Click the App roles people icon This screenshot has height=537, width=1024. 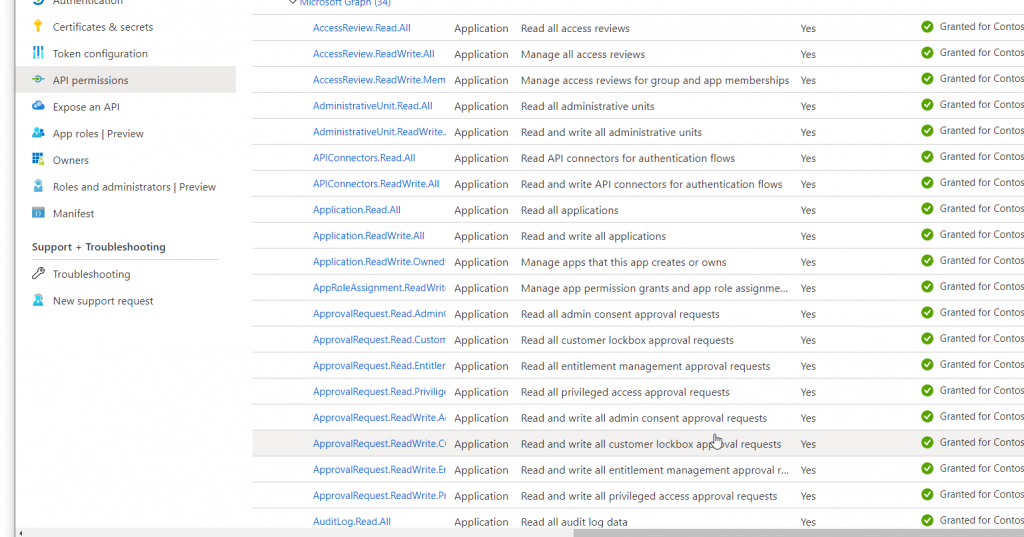tap(38, 133)
